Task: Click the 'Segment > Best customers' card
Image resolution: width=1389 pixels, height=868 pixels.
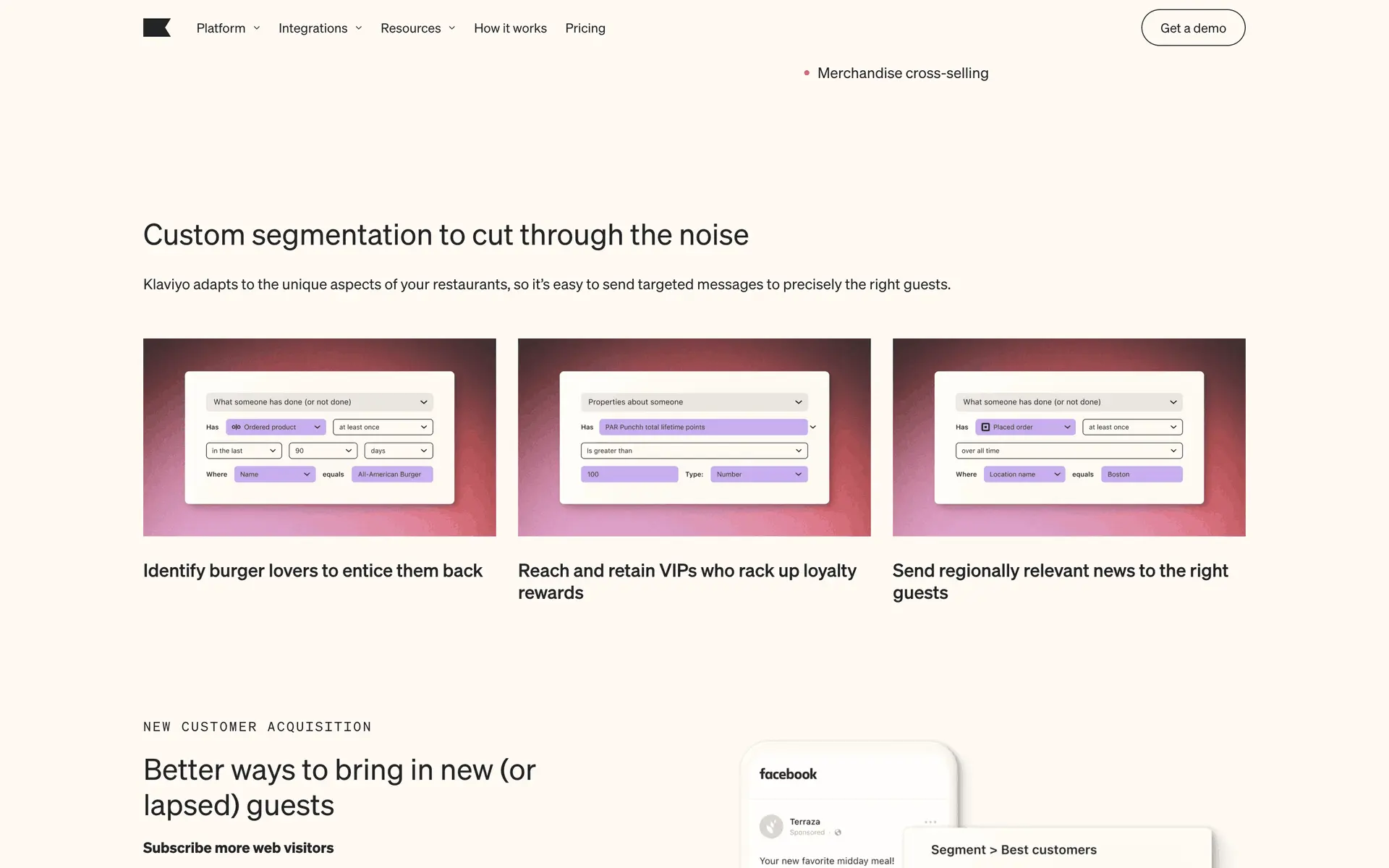Action: click(1056, 849)
